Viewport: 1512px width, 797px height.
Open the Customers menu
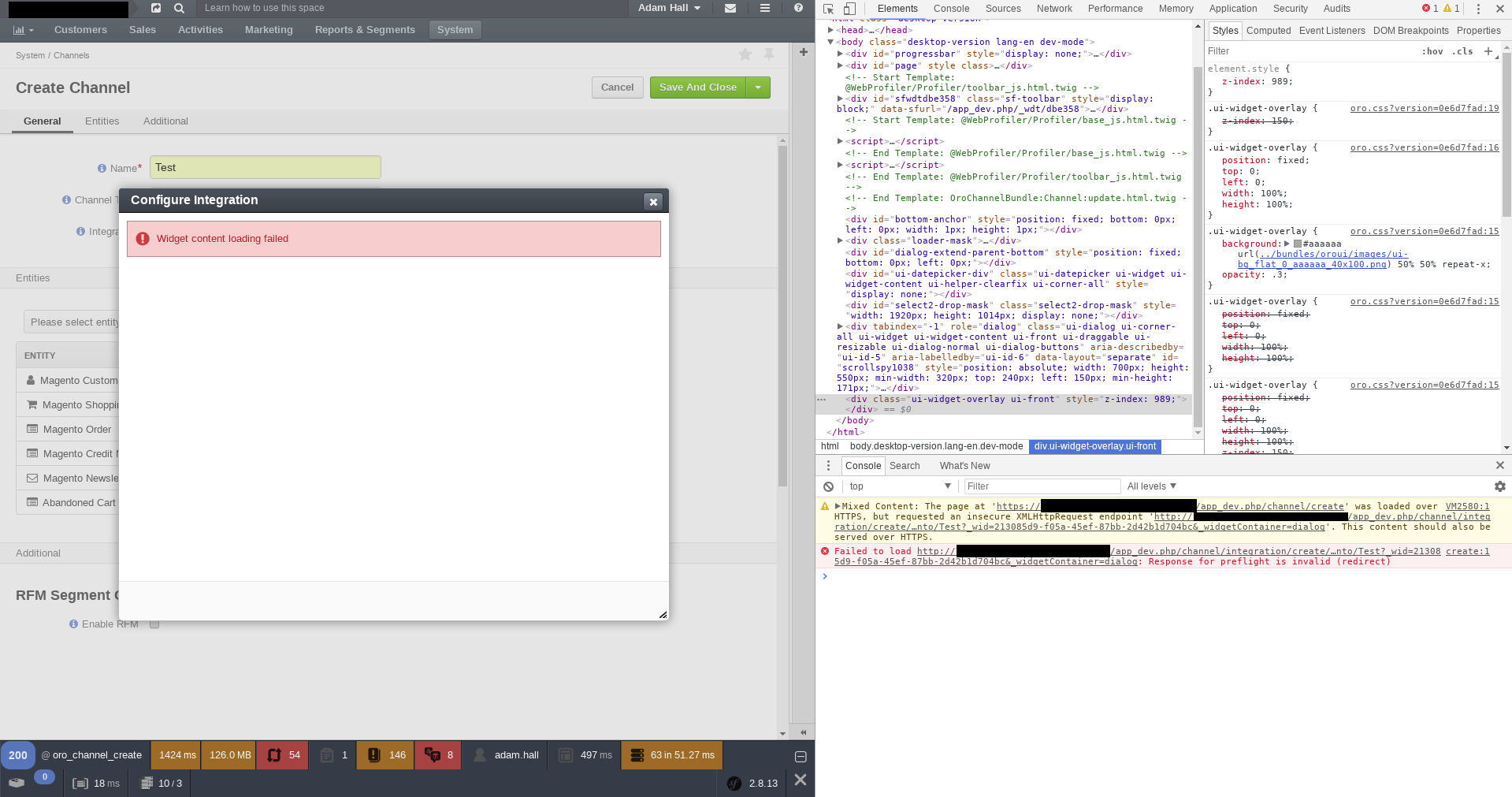pos(80,30)
